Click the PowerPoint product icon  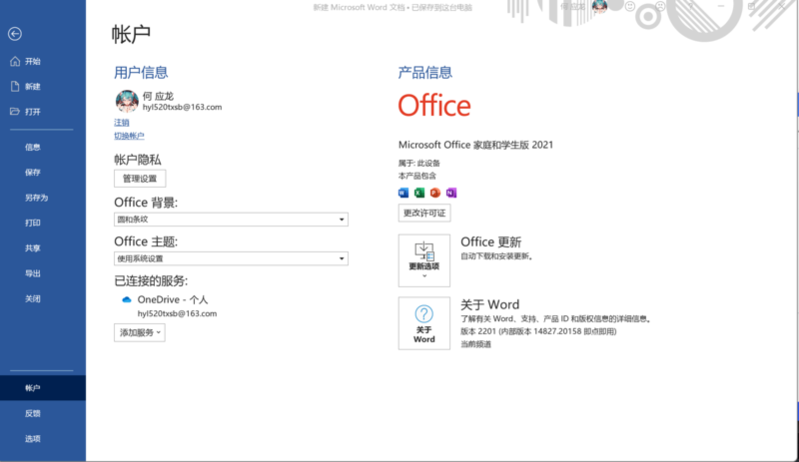tap(435, 192)
